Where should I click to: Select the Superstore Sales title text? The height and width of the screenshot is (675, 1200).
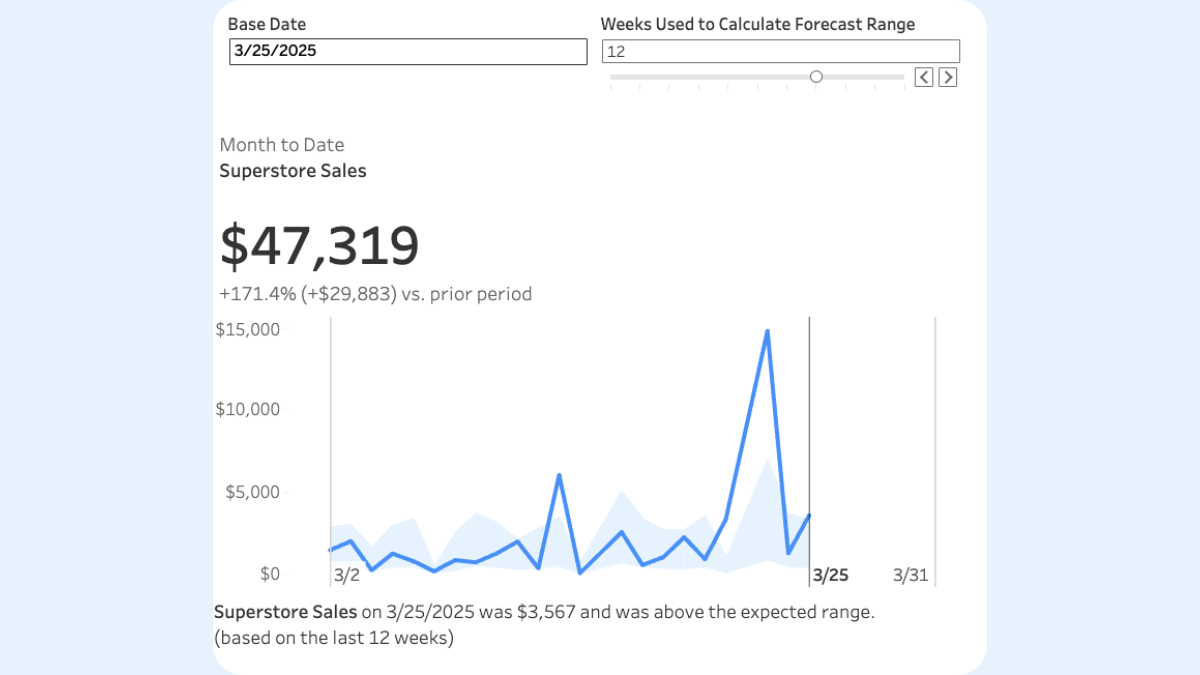(x=292, y=171)
